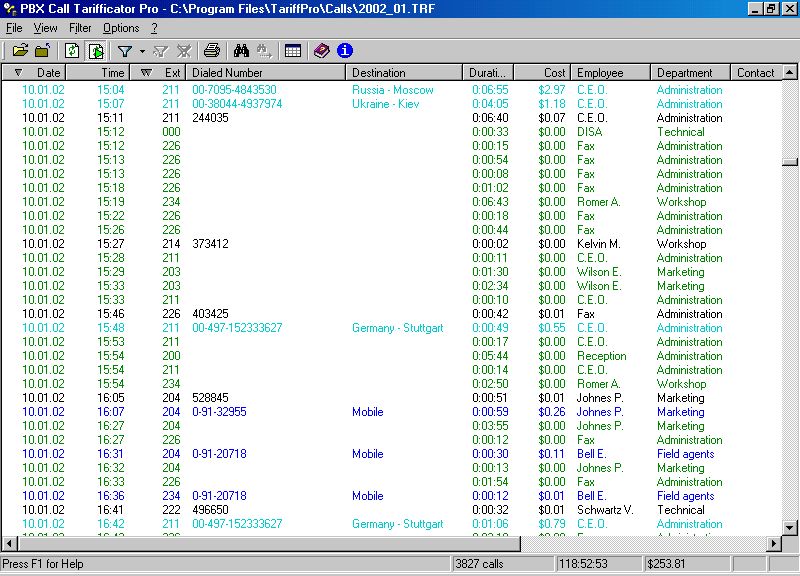Click the Employee column header
Image resolution: width=800 pixels, height=576 pixels.
[611, 73]
